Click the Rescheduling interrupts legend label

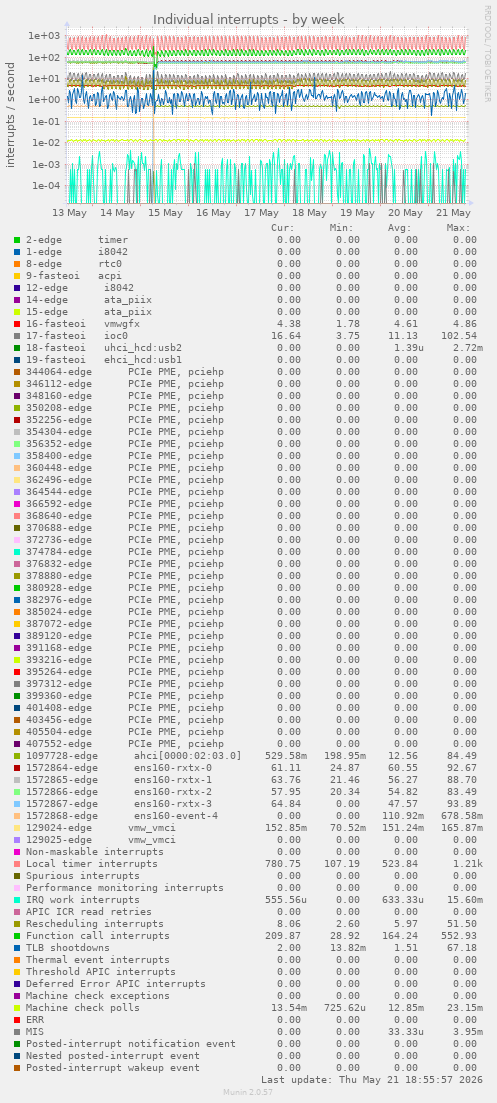(x=95, y=924)
